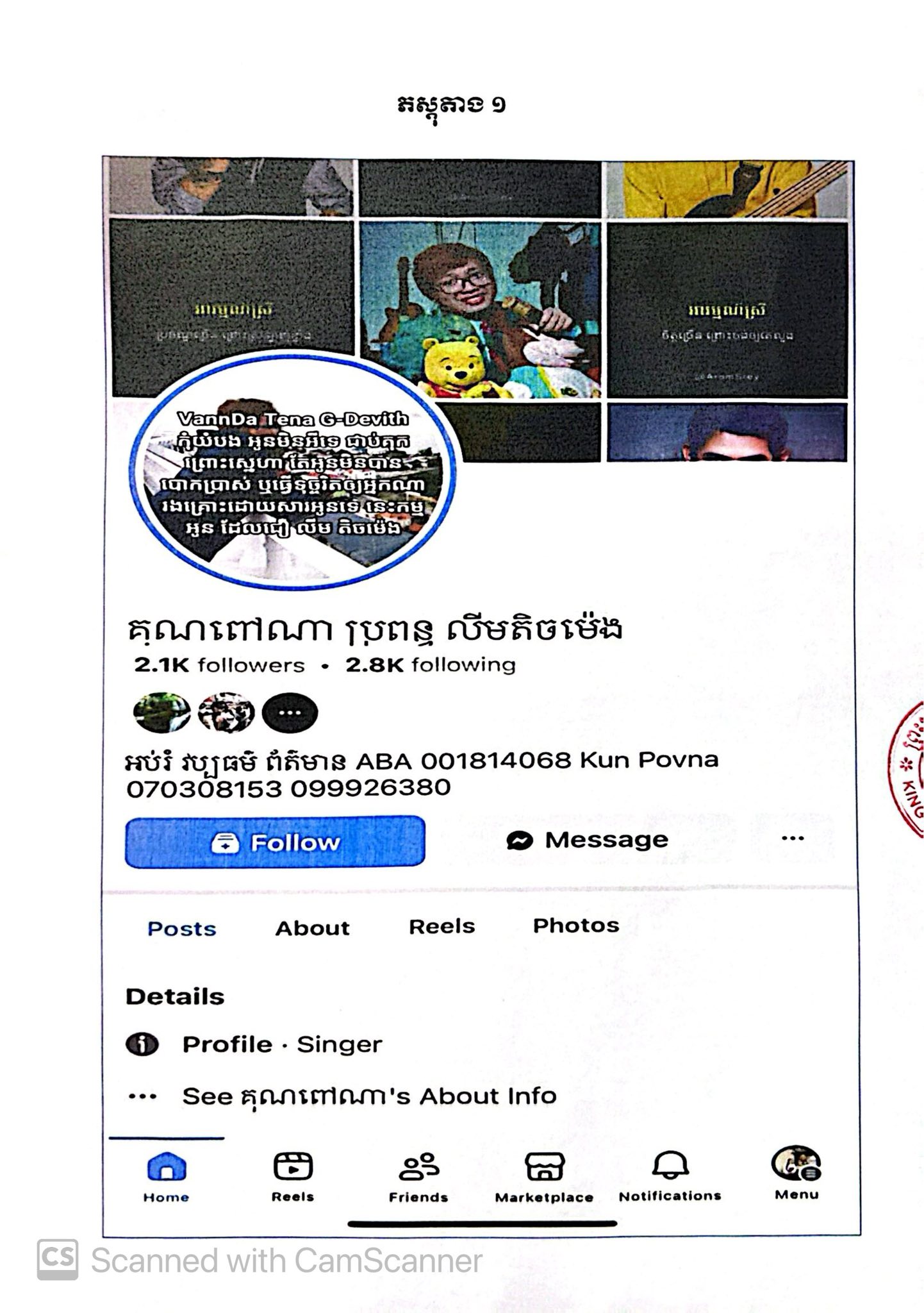This screenshot has width=924, height=1313.
Task: Open the Home tab icon
Action: coord(167,1166)
